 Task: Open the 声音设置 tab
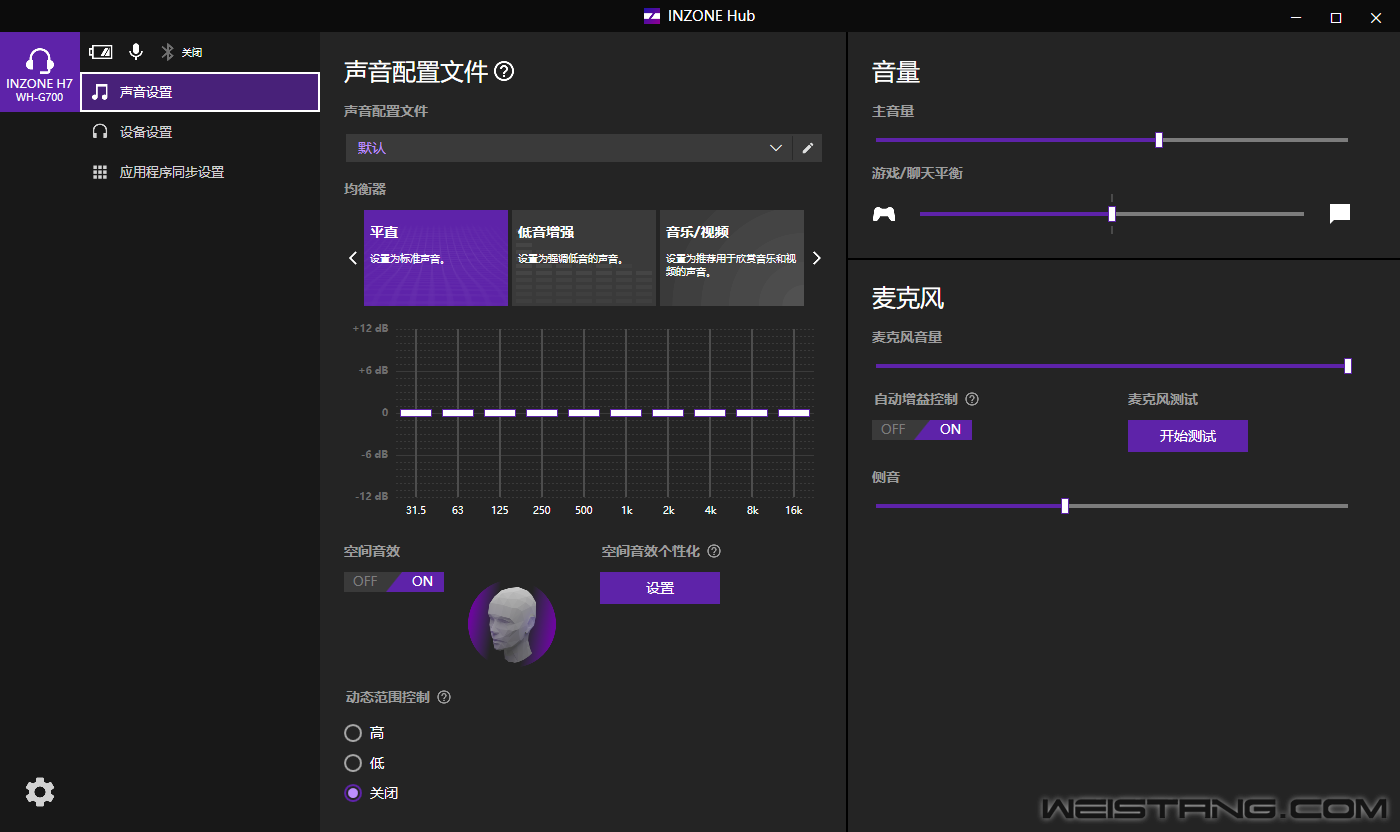[x=200, y=92]
